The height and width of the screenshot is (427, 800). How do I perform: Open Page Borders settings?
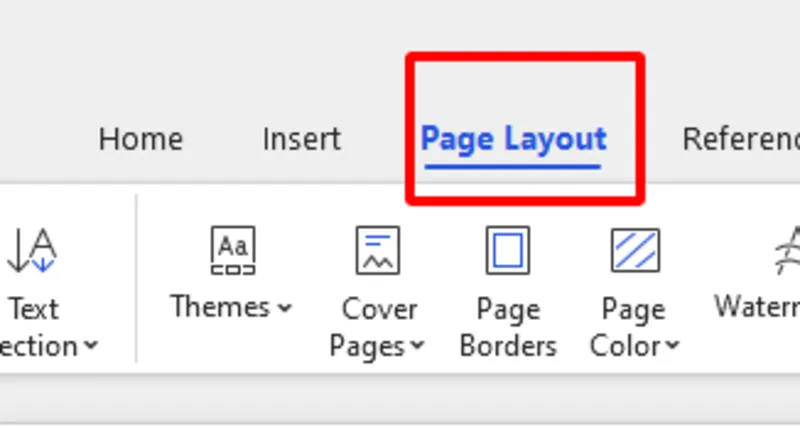click(508, 292)
